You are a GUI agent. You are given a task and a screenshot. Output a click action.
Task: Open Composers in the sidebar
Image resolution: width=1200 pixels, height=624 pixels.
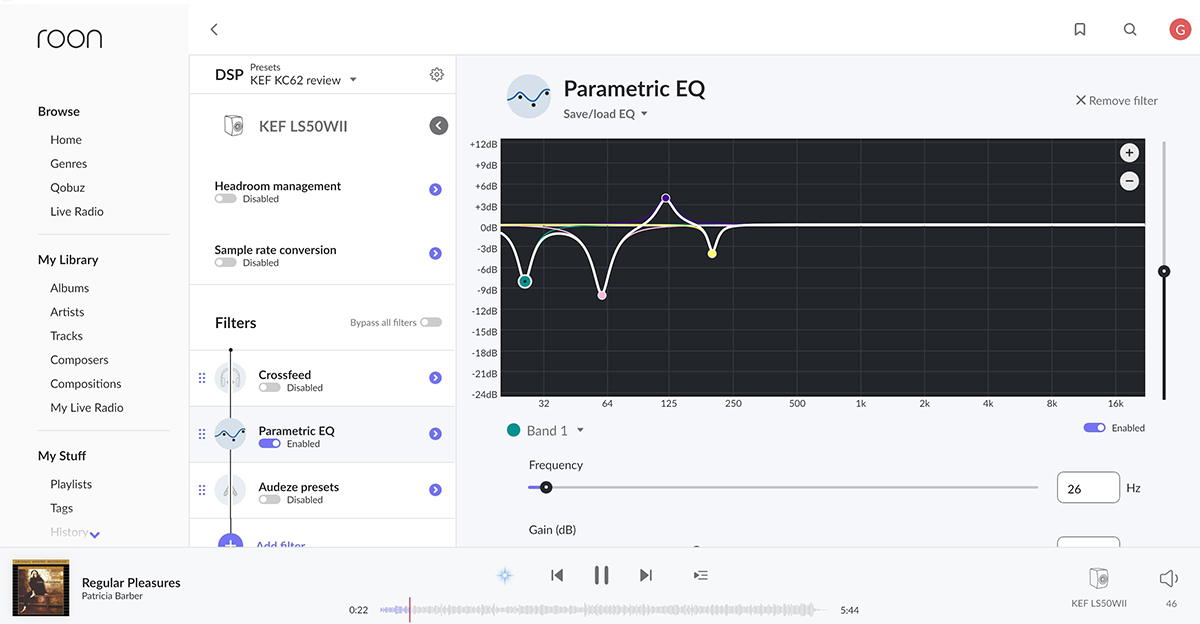pos(79,360)
